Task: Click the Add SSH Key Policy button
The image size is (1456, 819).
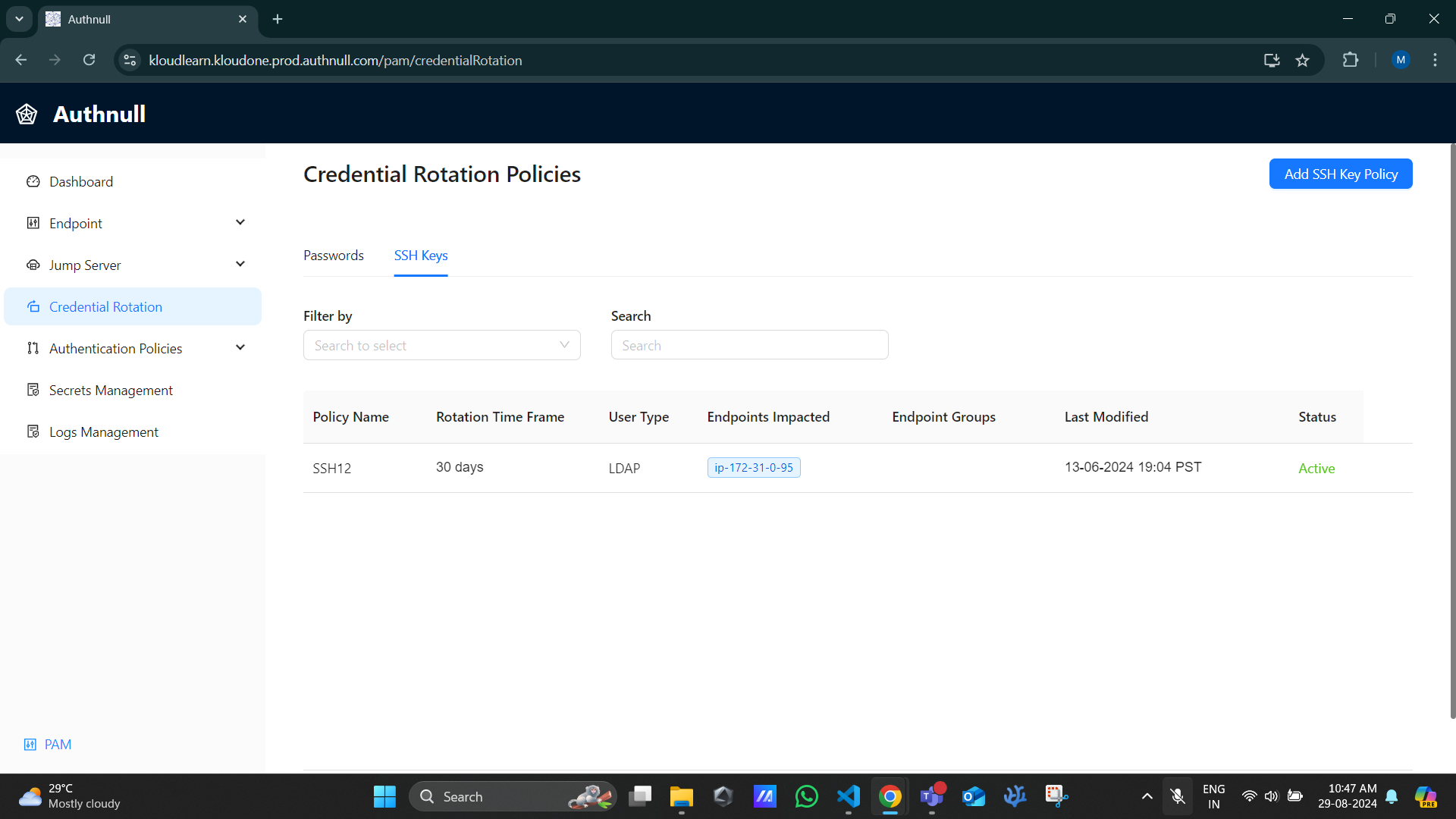Action: click(x=1341, y=174)
